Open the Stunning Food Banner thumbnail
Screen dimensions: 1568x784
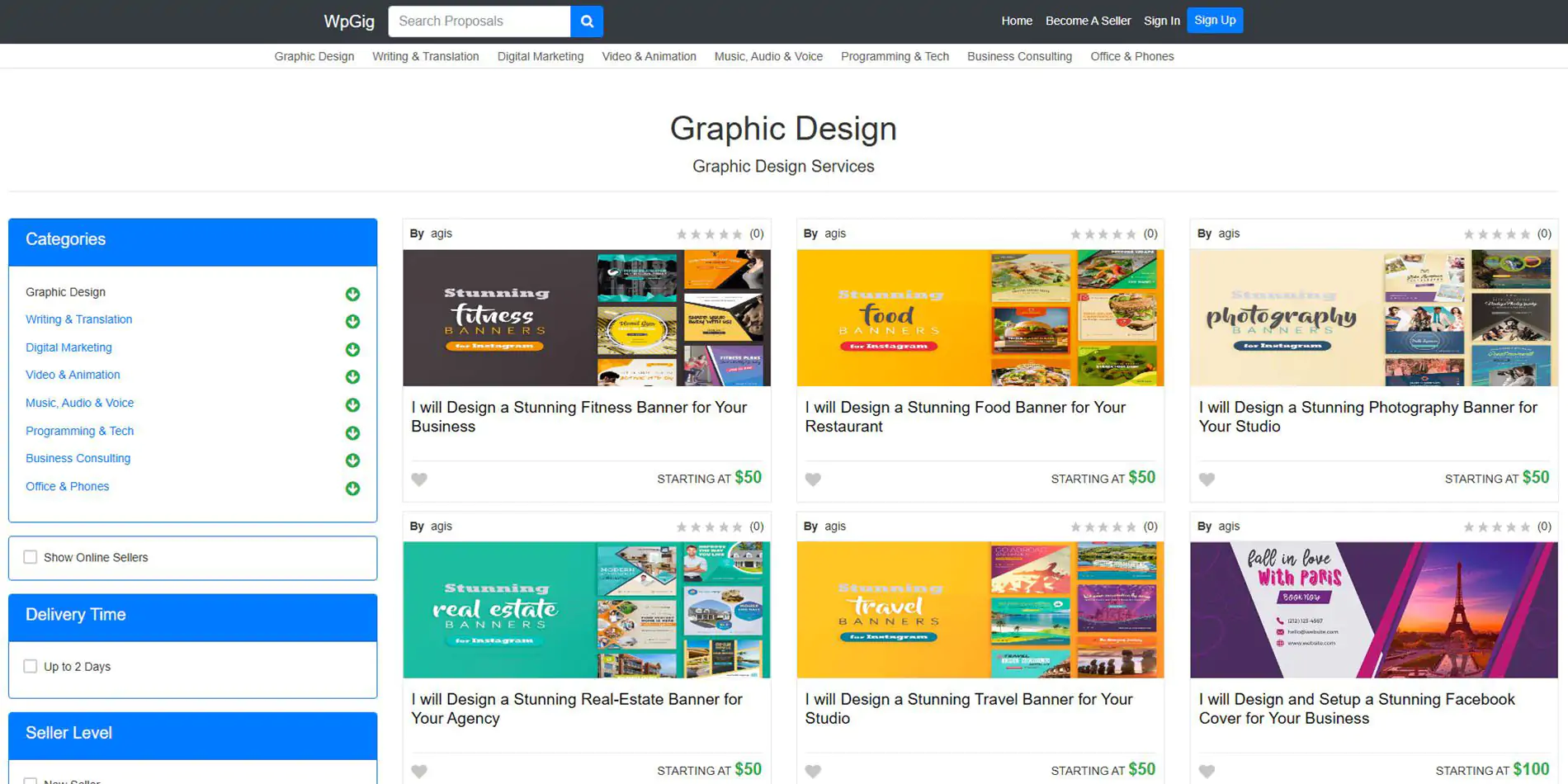point(980,318)
